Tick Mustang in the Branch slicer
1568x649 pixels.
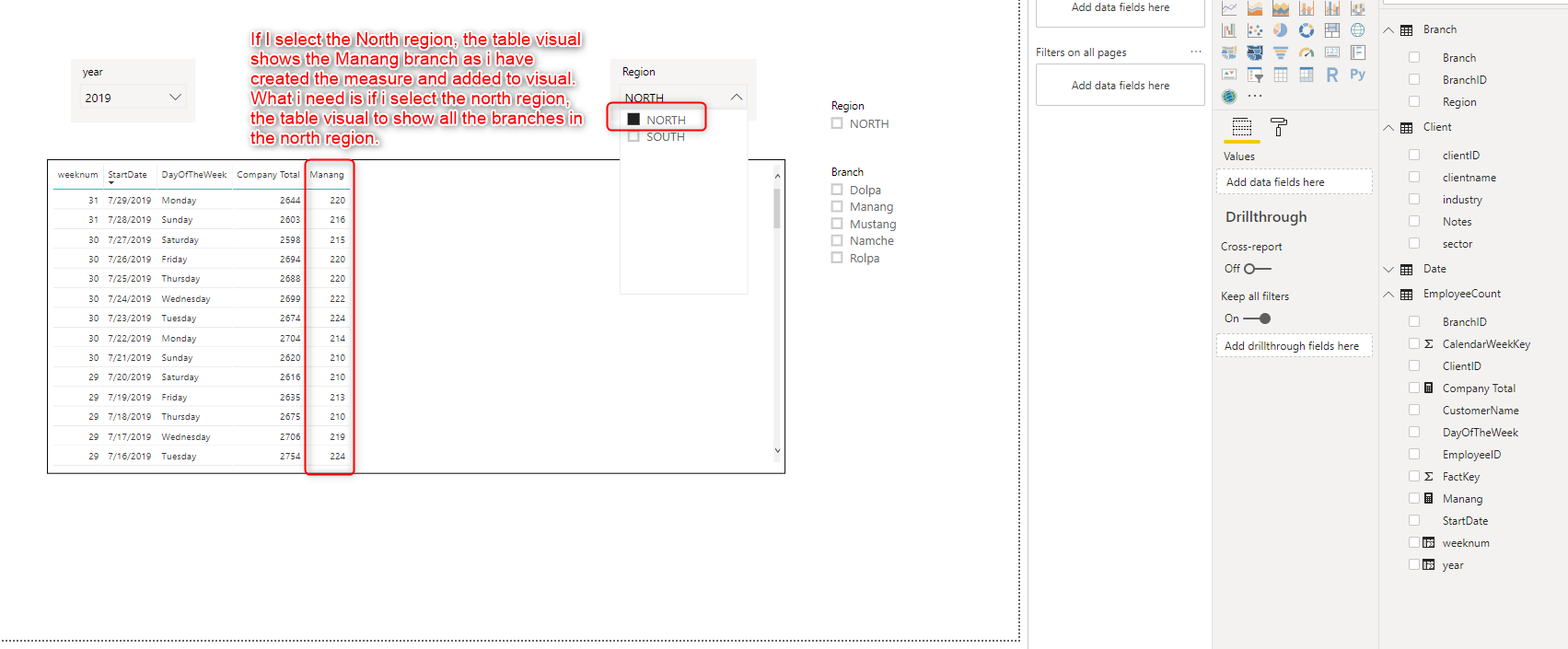pyautogui.click(x=837, y=224)
